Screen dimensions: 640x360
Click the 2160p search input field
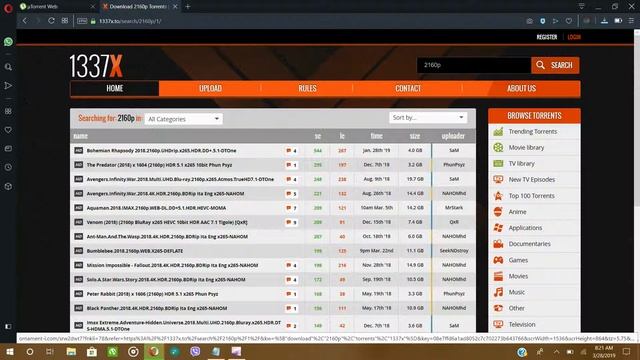click(474, 65)
